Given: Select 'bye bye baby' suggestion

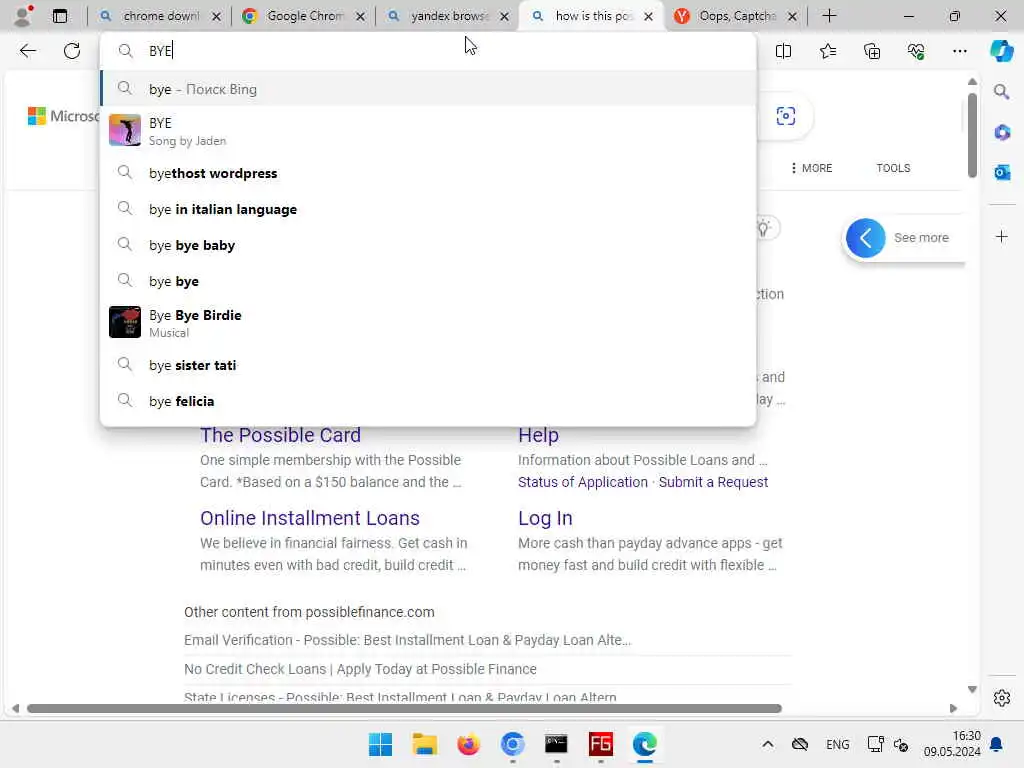Looking at the screenshot, I should [428, 245].
